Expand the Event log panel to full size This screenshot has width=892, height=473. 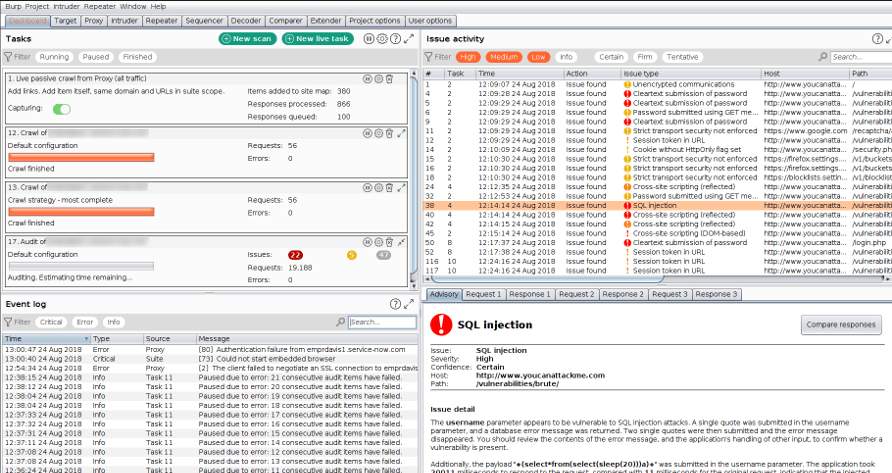(409, 304)
